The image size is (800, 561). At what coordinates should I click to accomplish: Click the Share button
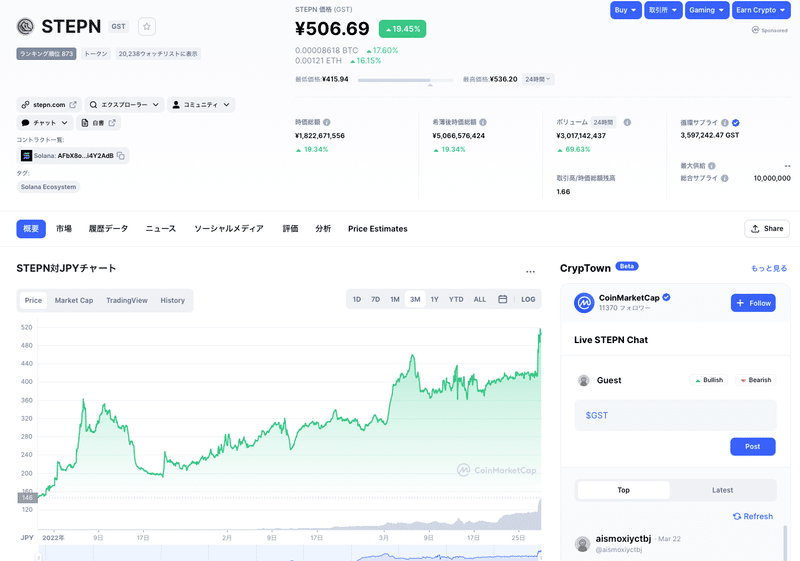[x=767, y=228]
